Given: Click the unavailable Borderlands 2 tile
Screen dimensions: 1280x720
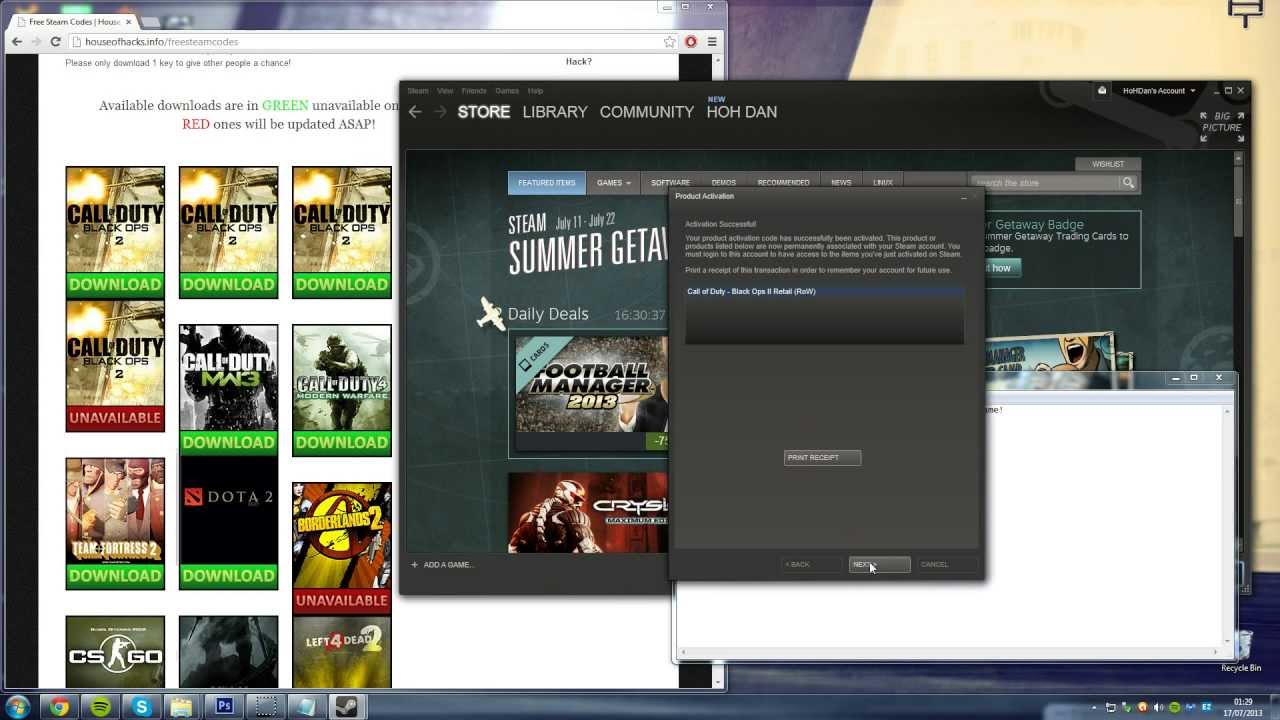Looking at the screenshot, I should coord(342,547).
